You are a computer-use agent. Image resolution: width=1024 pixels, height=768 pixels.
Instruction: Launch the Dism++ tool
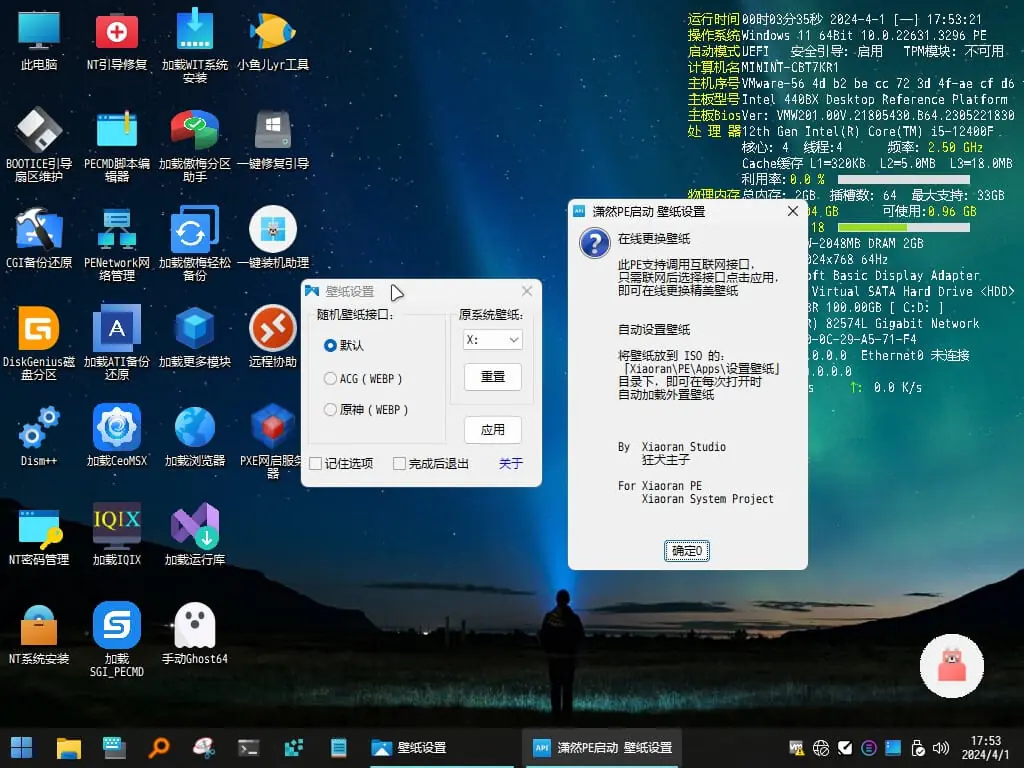click(39, 424)
